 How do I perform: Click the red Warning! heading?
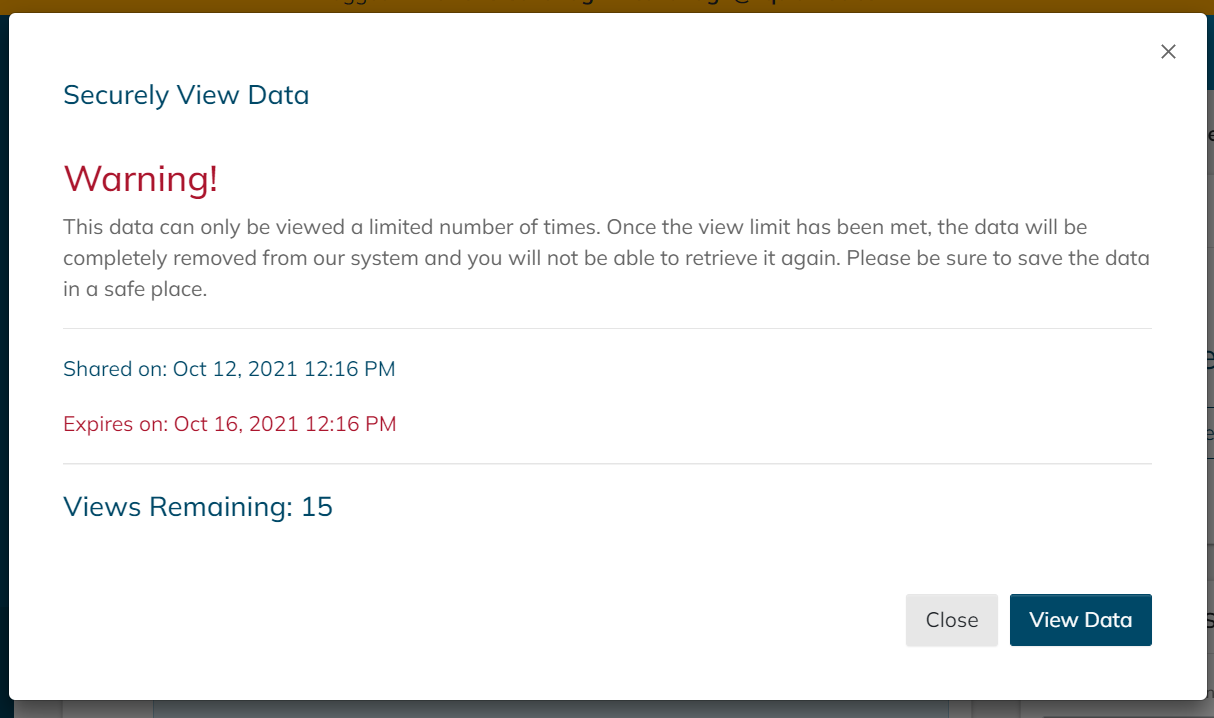click(x=140, y=179)
